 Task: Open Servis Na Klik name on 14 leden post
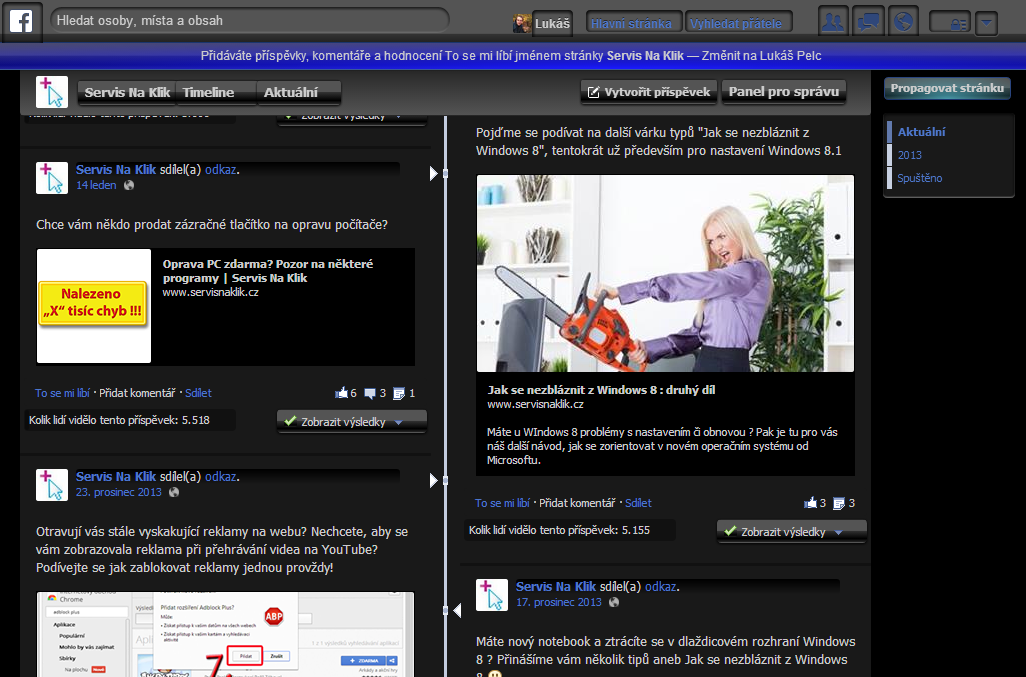point(116,169)
